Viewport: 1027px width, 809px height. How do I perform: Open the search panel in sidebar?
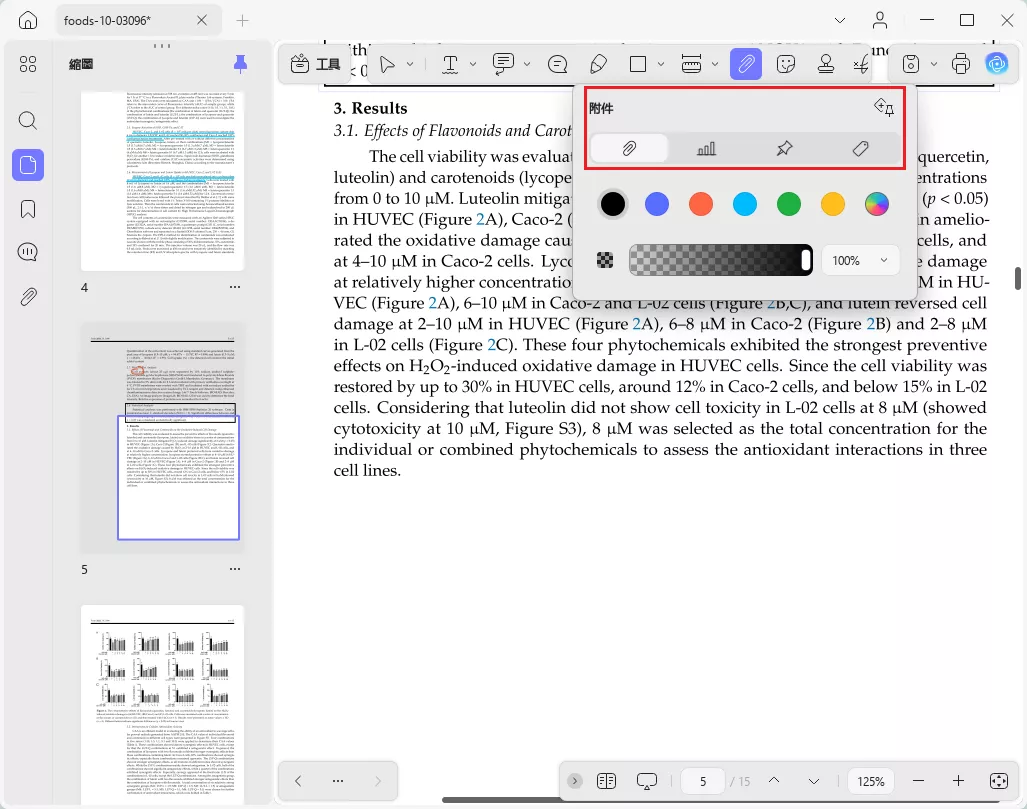(28, 121)
